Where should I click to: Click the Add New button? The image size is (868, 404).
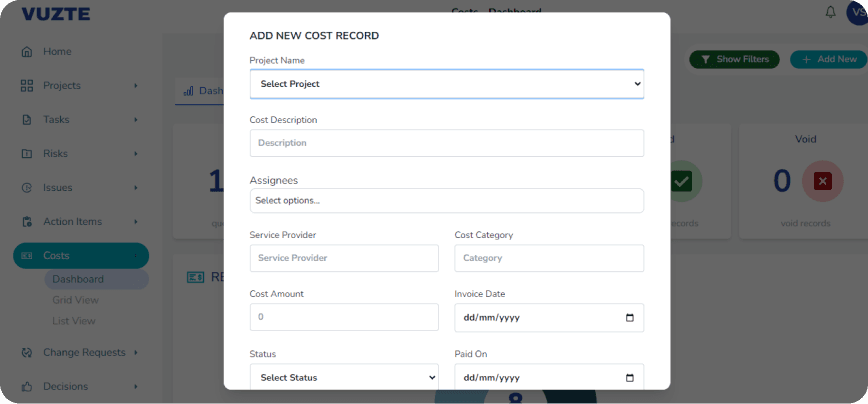pyautogui.click(x=829, y=59)
